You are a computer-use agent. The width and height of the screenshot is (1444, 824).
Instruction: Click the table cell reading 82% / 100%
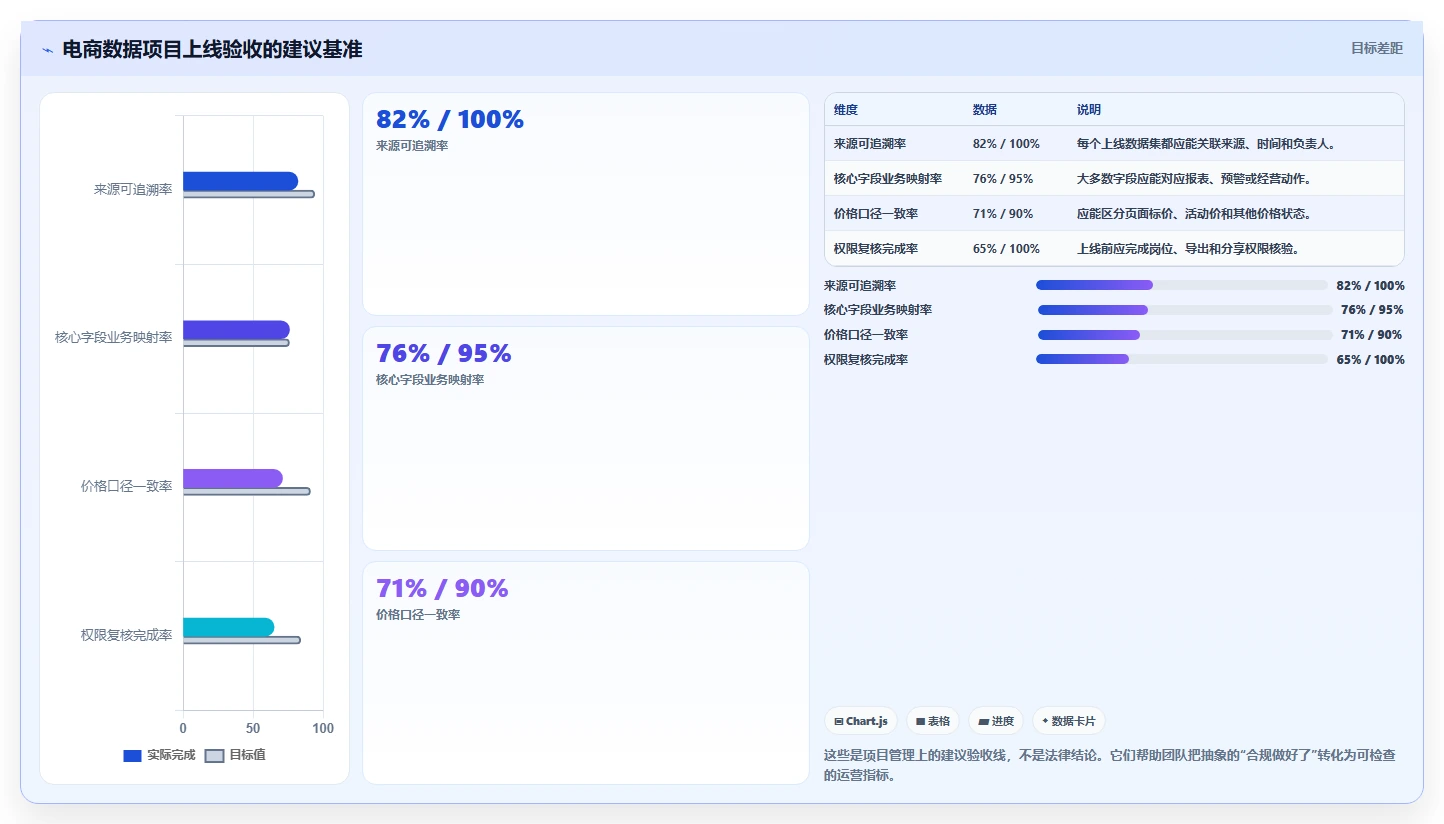[1006, 144]
